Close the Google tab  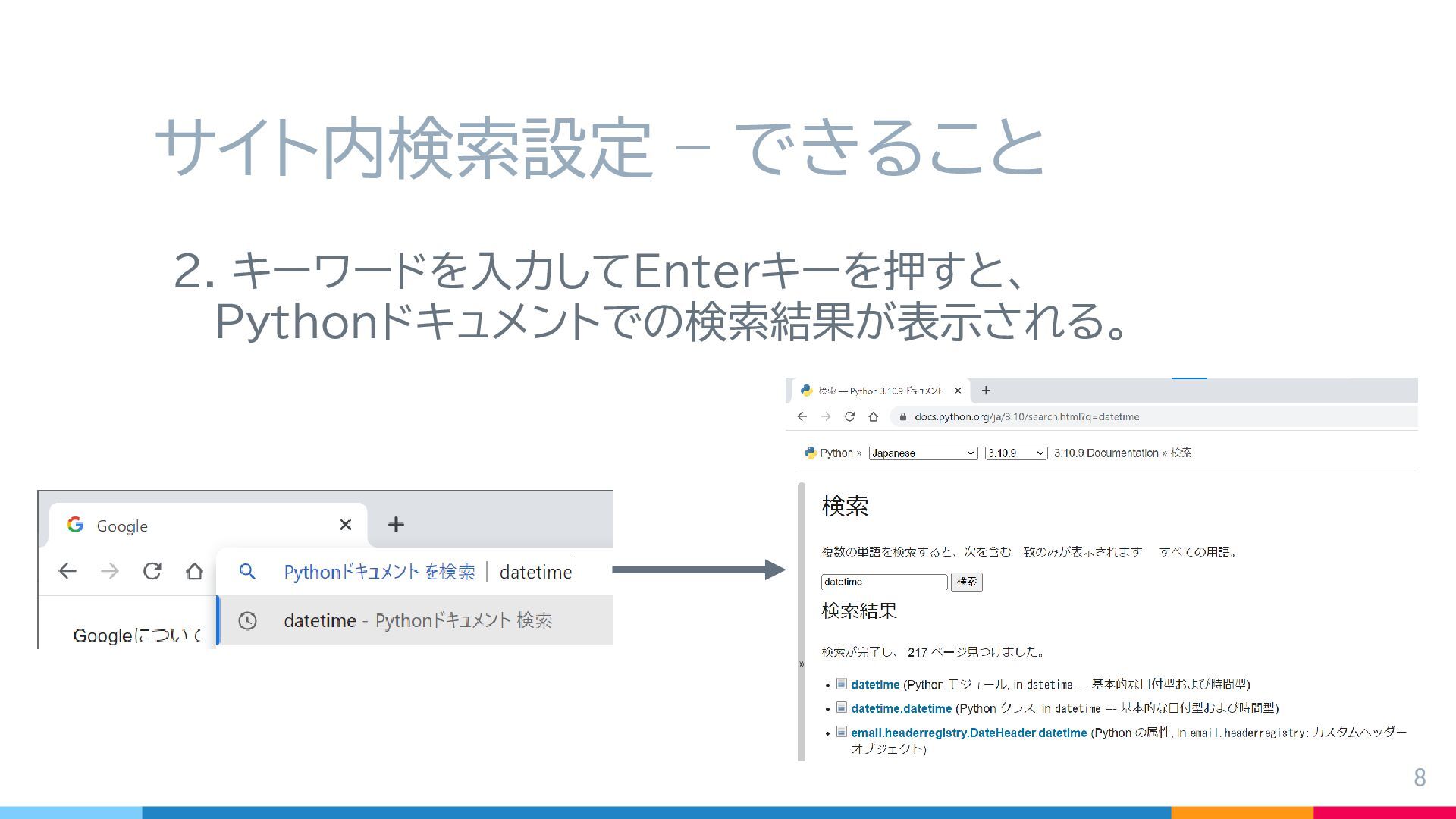coord(346,525)
